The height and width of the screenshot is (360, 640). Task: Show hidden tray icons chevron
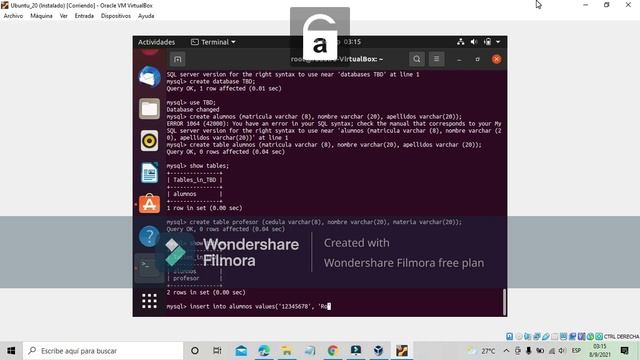tap(506, 351)
